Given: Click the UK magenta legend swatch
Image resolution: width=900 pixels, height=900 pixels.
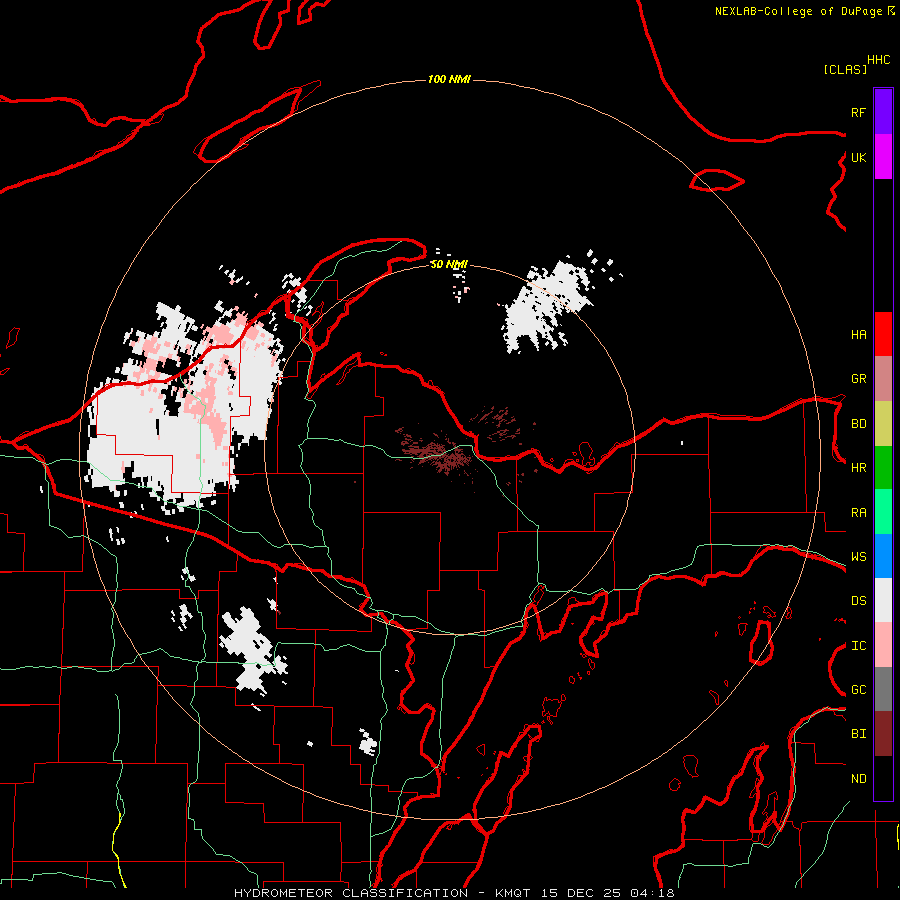Looking at the screenshot, I should (883, 157).
